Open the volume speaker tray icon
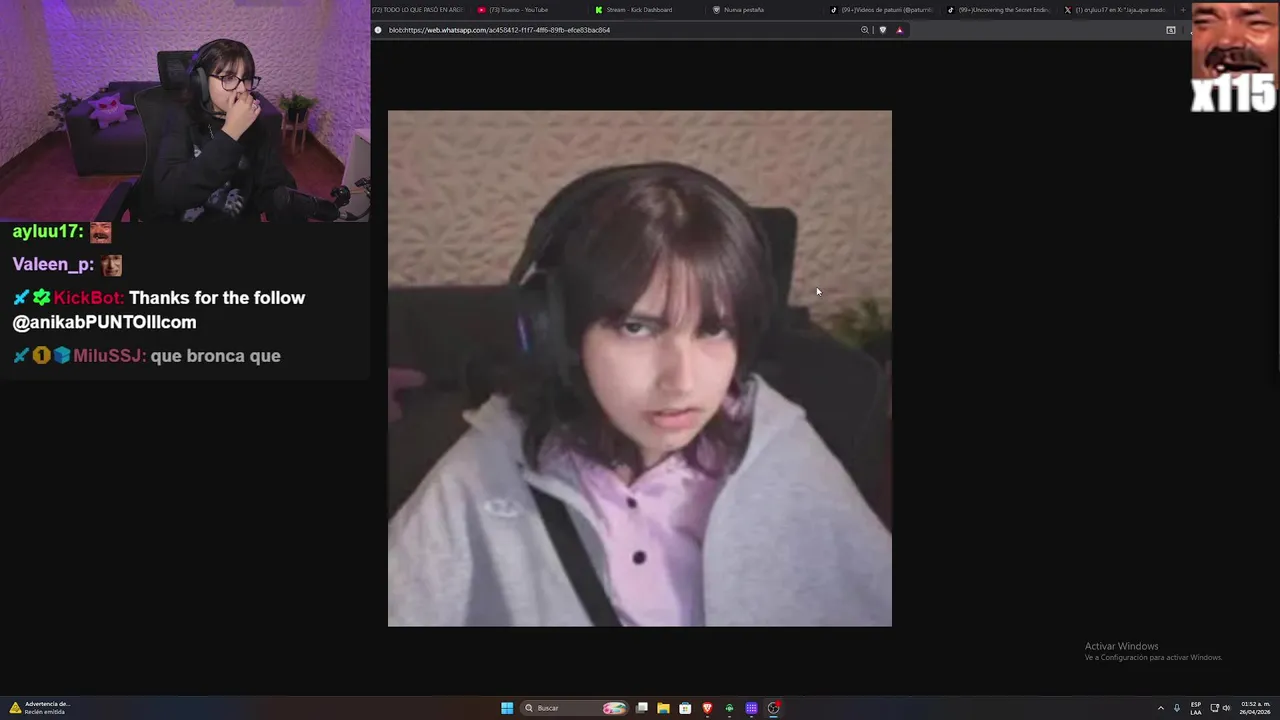This screenshot has width=1280, height=720. click(1227, 708)
